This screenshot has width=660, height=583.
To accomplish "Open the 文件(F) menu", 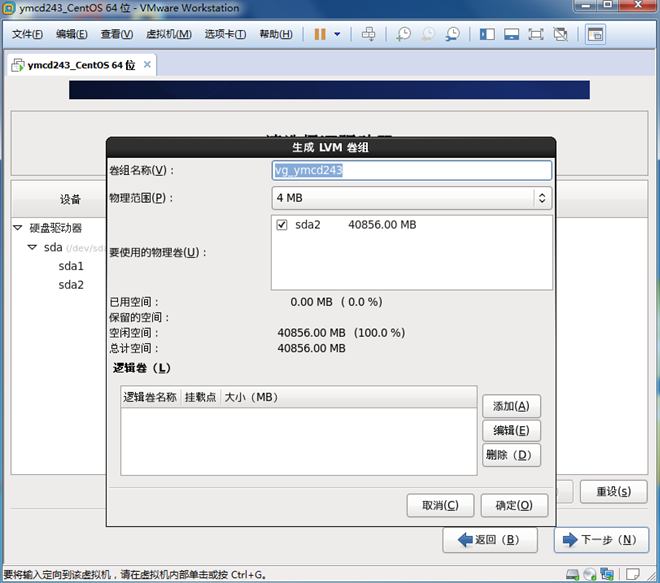I will click(27, 34).
